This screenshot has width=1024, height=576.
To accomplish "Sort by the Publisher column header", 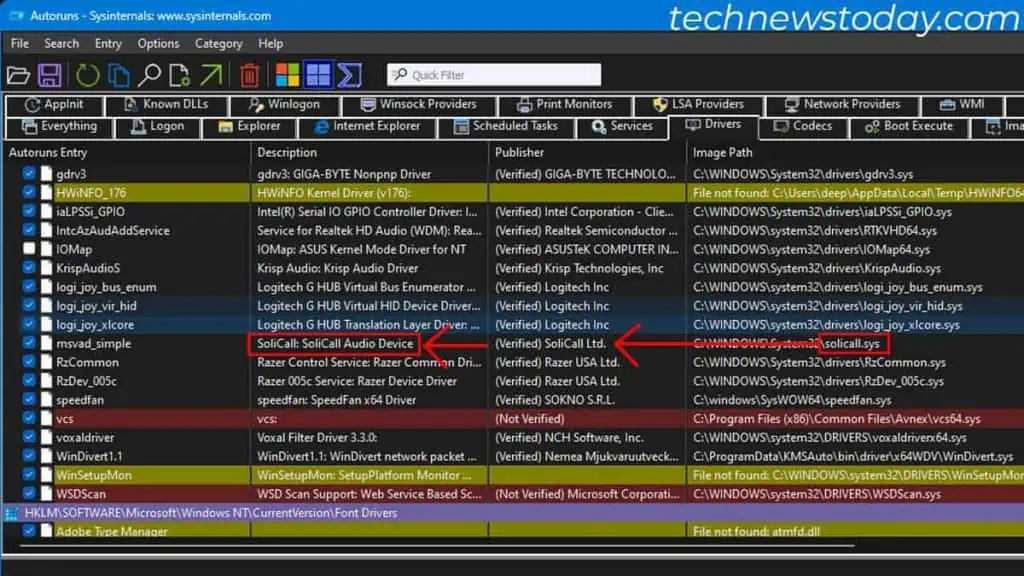I will click(520, 153).
